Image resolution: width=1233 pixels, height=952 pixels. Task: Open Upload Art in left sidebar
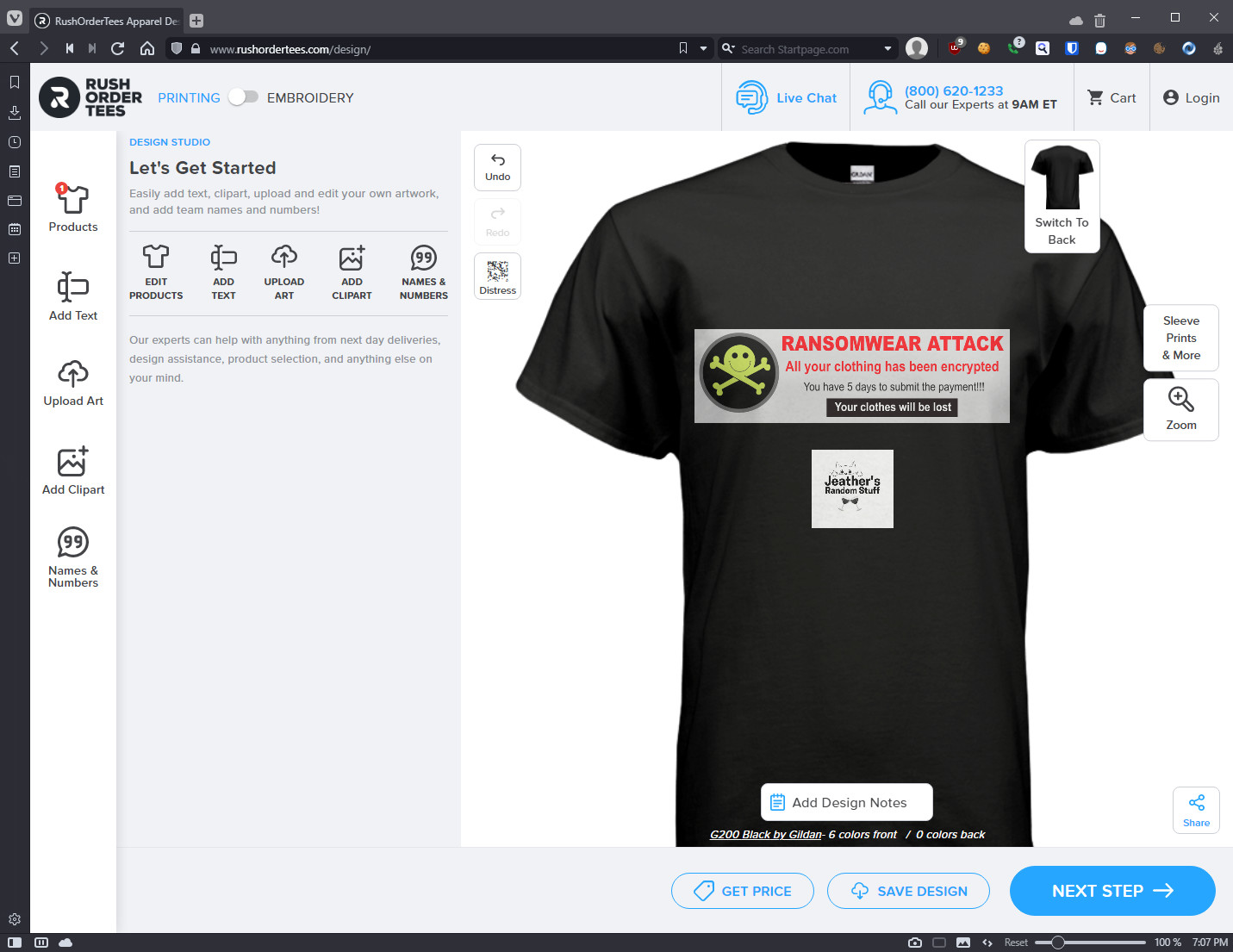click(x=73, y=384)
